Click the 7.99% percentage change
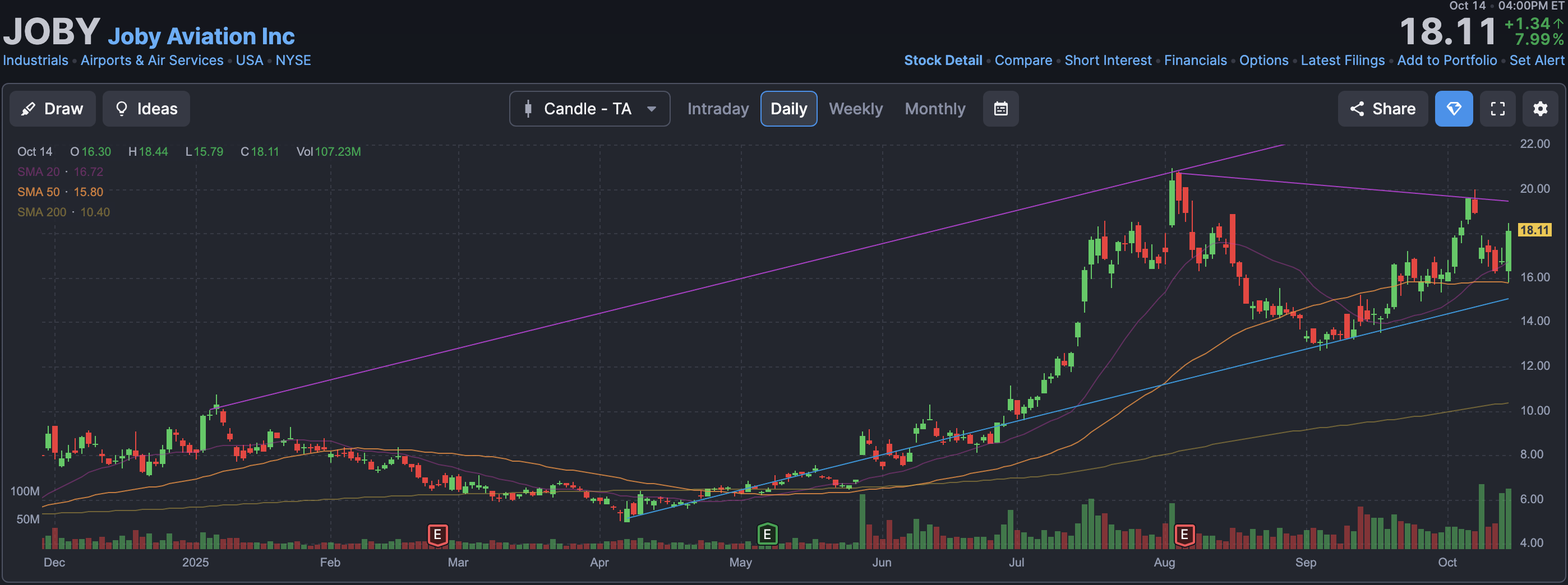Image resolution: width=1568 pixels, height=585 pixels. pos(1539,40)
